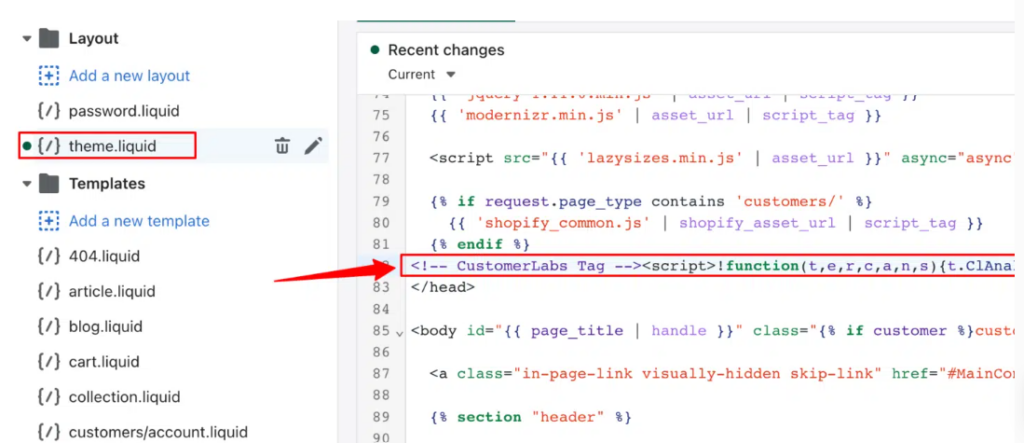Click the plus icon beside Add a new template

[48, 221]
